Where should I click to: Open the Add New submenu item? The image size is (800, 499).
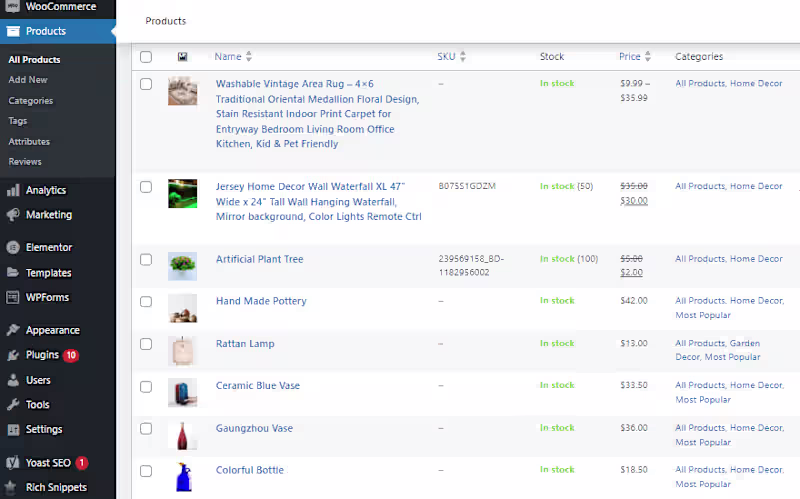[x=28, y=80]
